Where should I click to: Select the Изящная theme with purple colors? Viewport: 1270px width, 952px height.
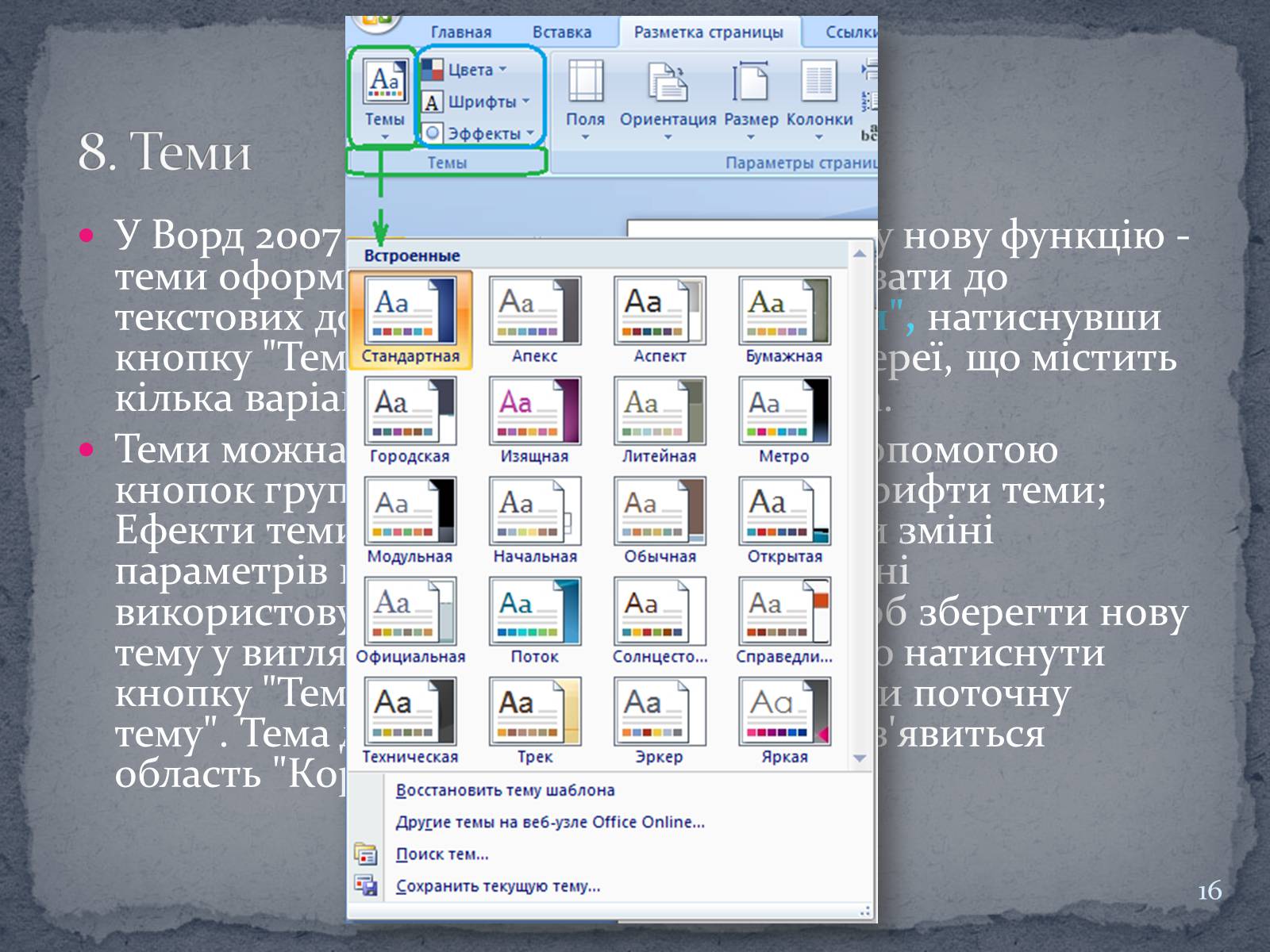pyautogui.click(x=535, y=411)
